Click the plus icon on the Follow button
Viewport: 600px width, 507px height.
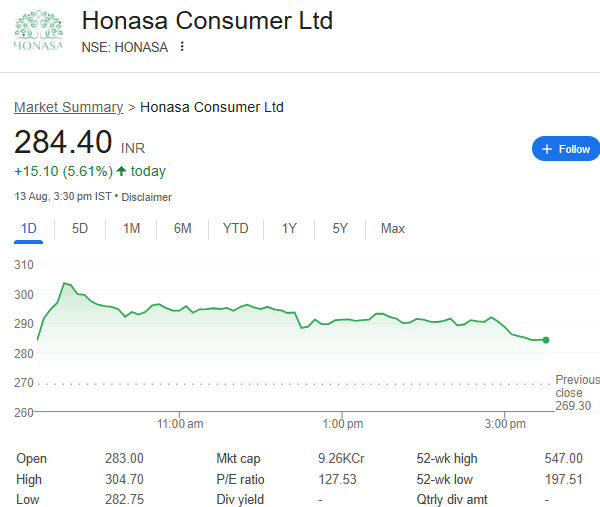click(547, 149)
